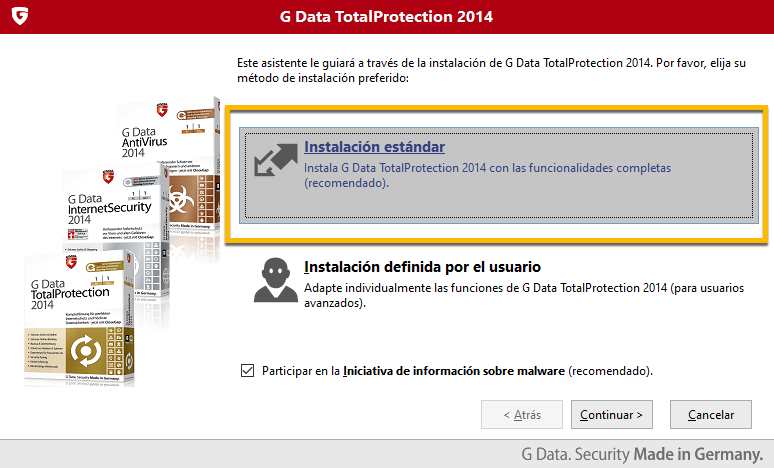Click the standard installation description text
The width and height of the screenshot is (774, 468).
point(487,175)
